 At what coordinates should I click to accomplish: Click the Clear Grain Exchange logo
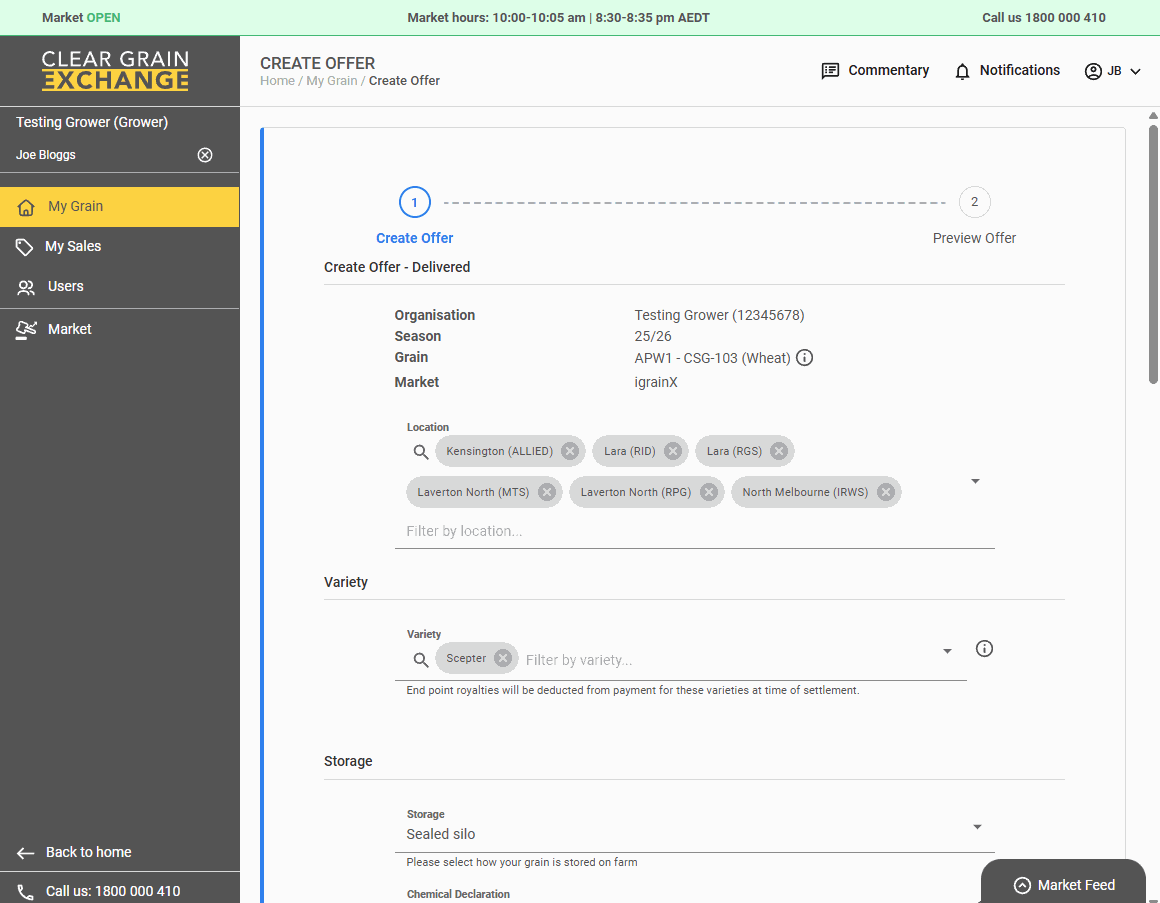(x=115, y=71)
